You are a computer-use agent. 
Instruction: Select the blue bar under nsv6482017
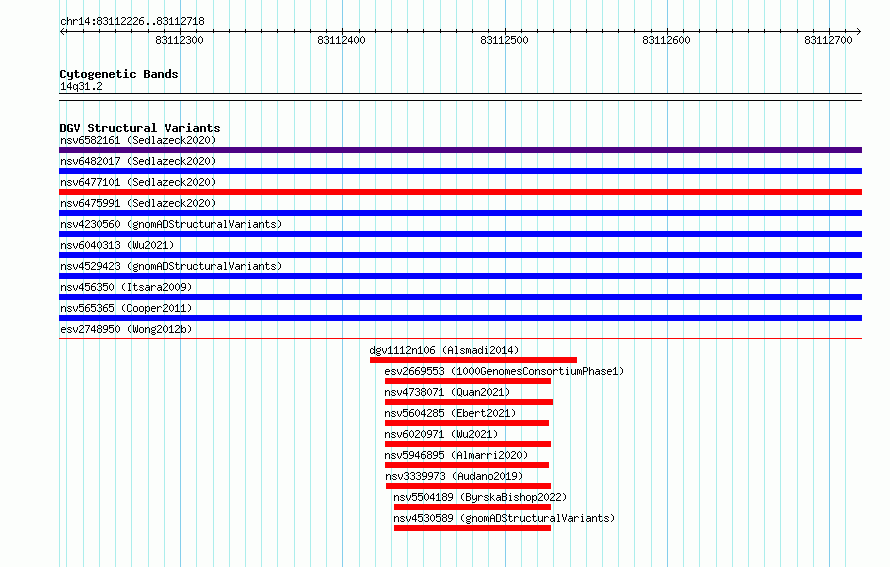pyautogui.click(x=460, y=171)
